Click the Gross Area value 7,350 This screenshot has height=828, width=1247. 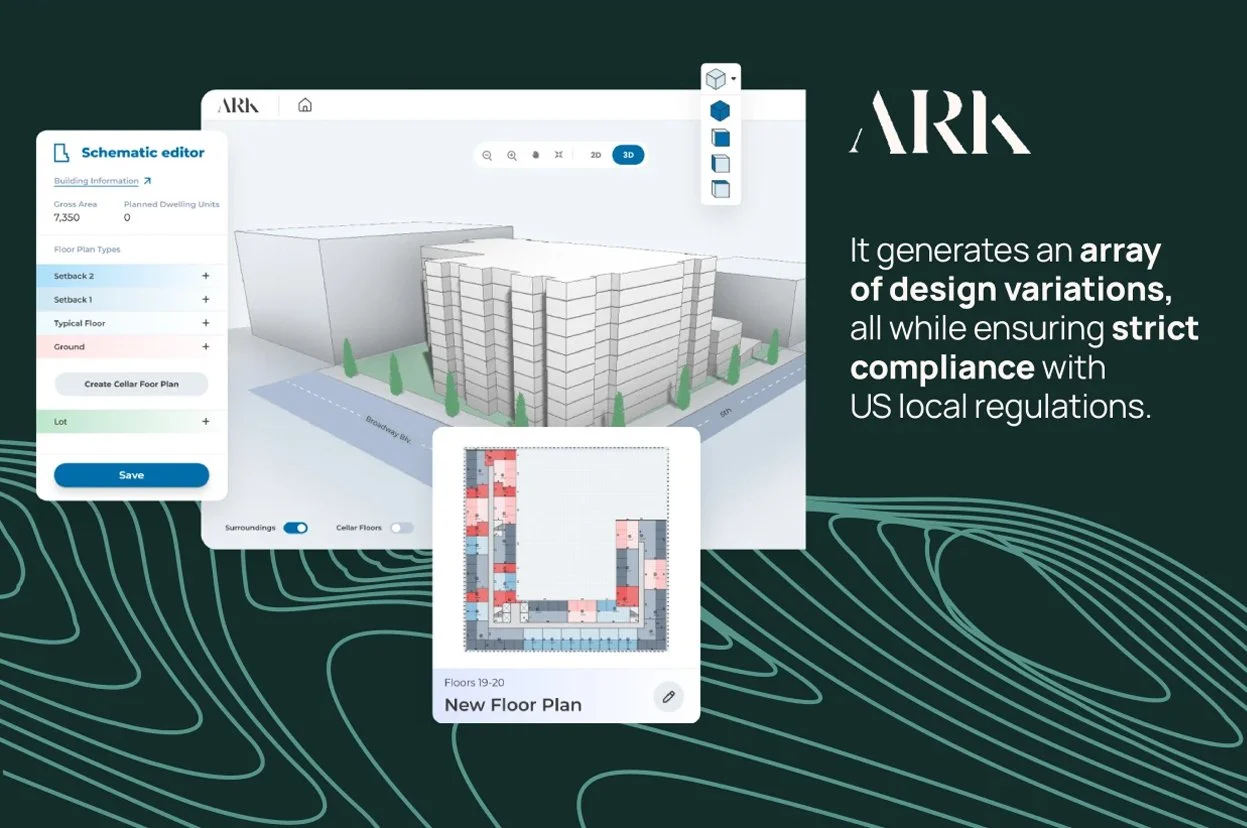coord(67,217)
